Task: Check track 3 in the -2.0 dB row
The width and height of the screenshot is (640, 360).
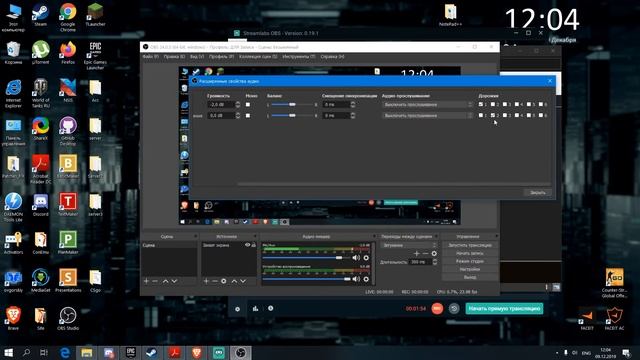Action: (x=505, y=104)
